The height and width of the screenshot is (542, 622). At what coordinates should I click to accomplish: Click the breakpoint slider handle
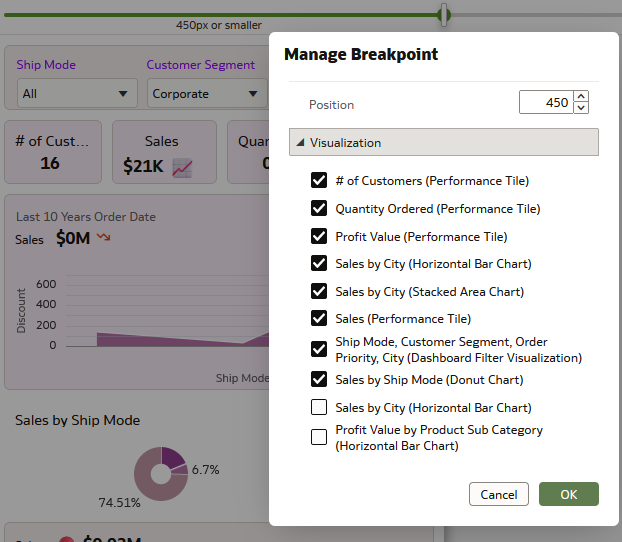(444, 15)
